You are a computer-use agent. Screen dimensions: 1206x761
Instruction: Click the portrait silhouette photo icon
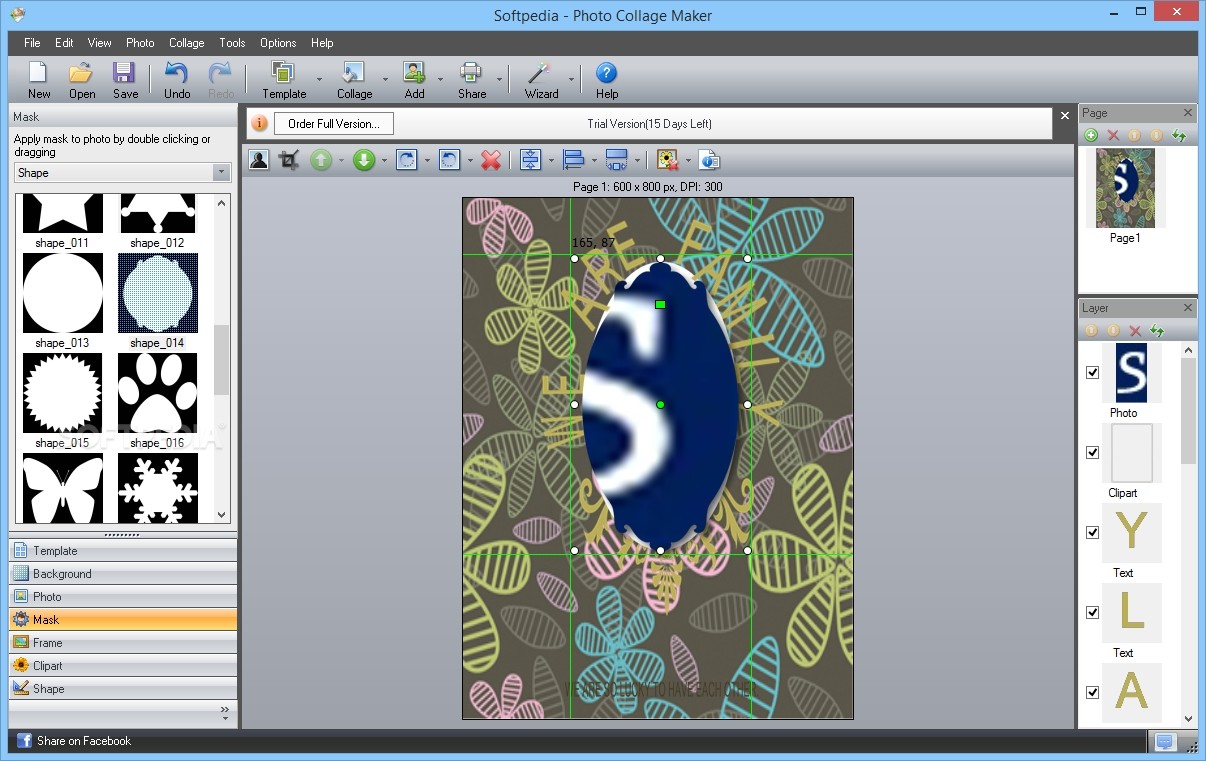pos(259,160)
